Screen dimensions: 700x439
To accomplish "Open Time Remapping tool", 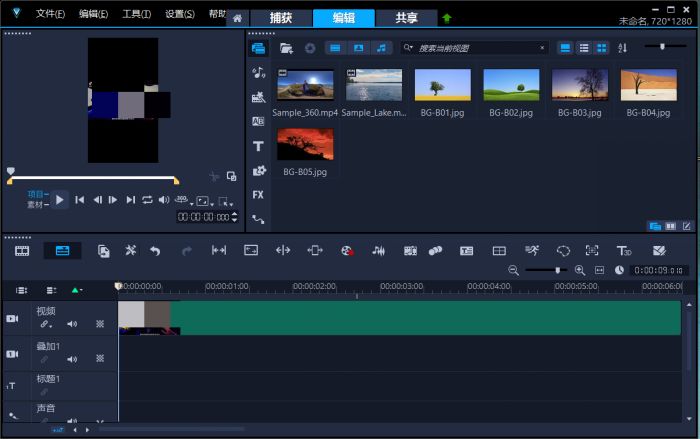I will pos(532,251).
